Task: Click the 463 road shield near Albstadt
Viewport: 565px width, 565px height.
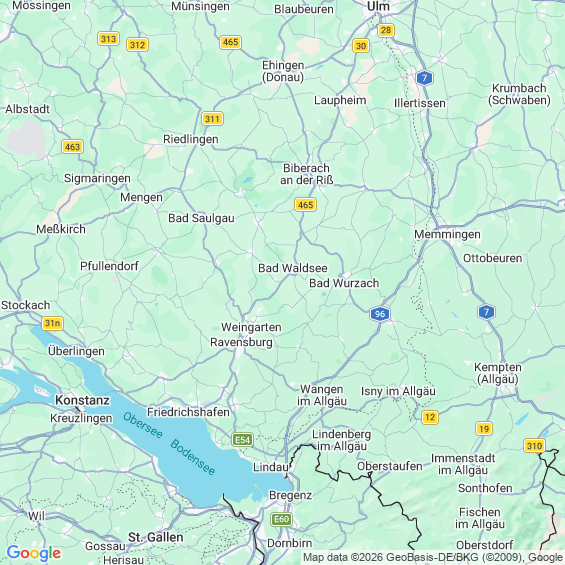Action: point(72,147)
